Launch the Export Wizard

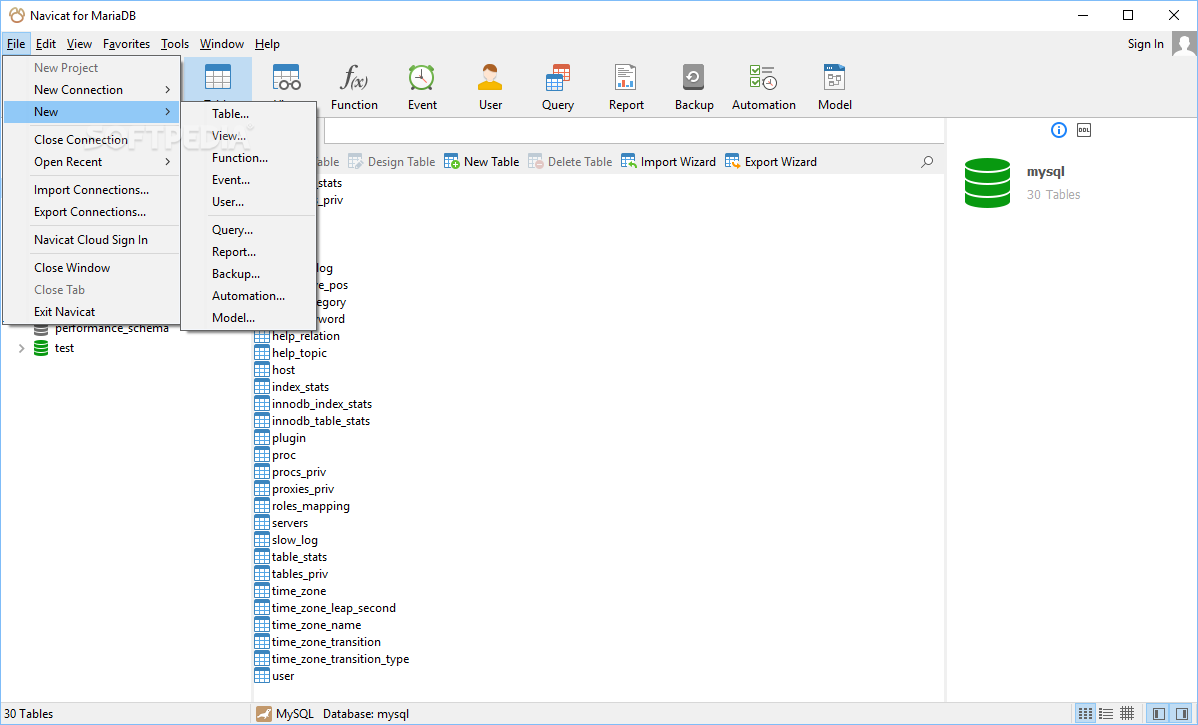pyautogui.click(x=771, y=162)
